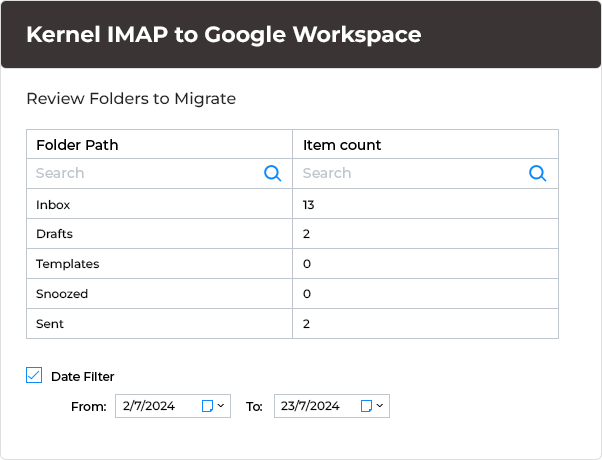Click the Sent item count 2
The image size is (602, 460).
(x=306, y=324)
